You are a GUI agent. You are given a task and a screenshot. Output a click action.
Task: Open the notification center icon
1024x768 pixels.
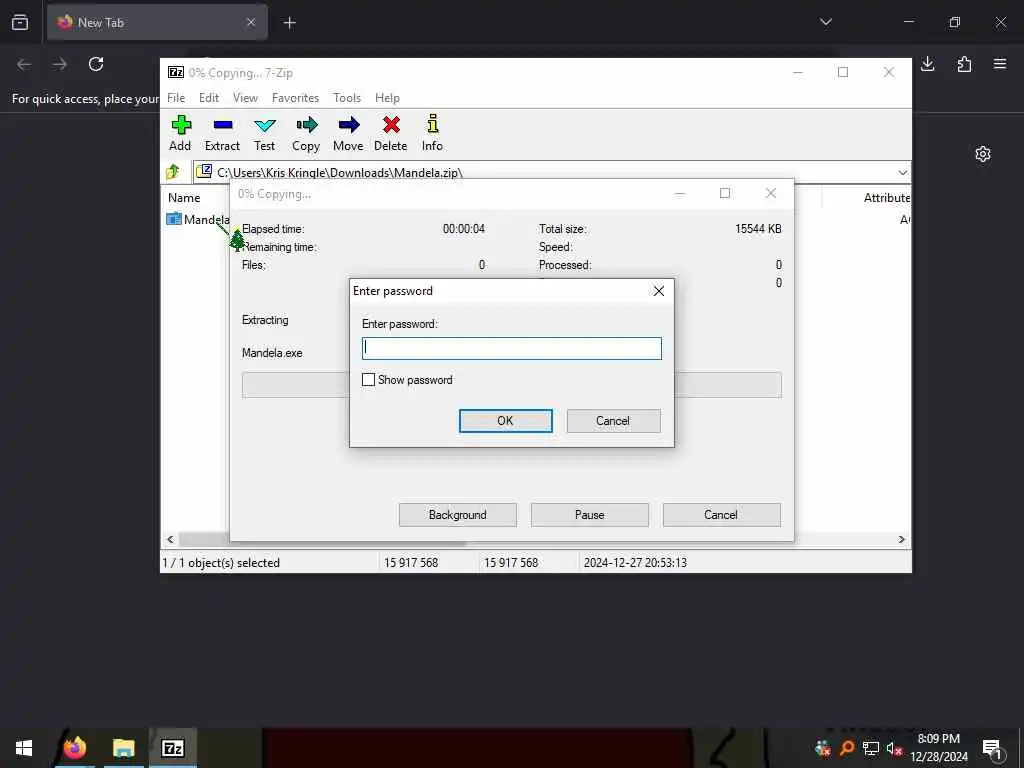tap(993, 749)
